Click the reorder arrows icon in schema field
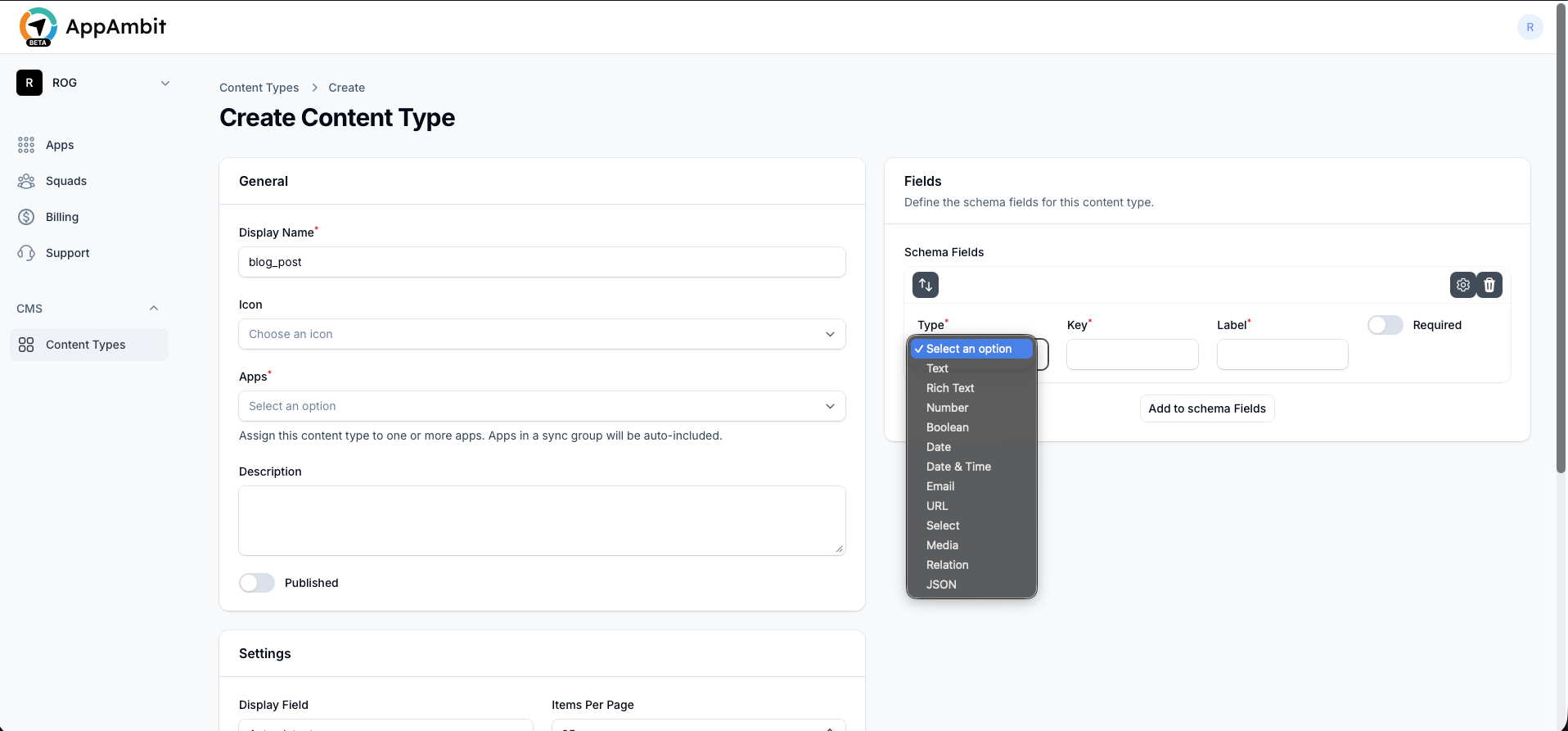Screen dimensions: 1568x731 tap(926, 285)
